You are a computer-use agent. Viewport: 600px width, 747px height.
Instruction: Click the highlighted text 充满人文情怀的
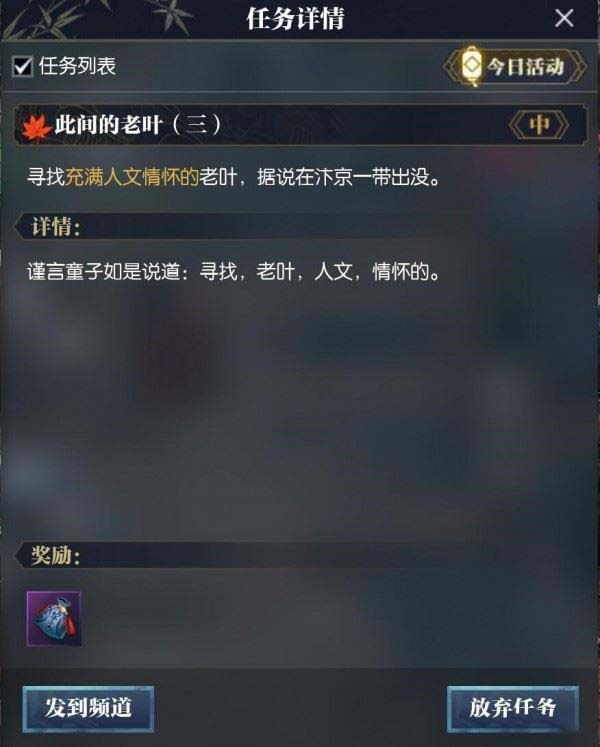point(132,177)
